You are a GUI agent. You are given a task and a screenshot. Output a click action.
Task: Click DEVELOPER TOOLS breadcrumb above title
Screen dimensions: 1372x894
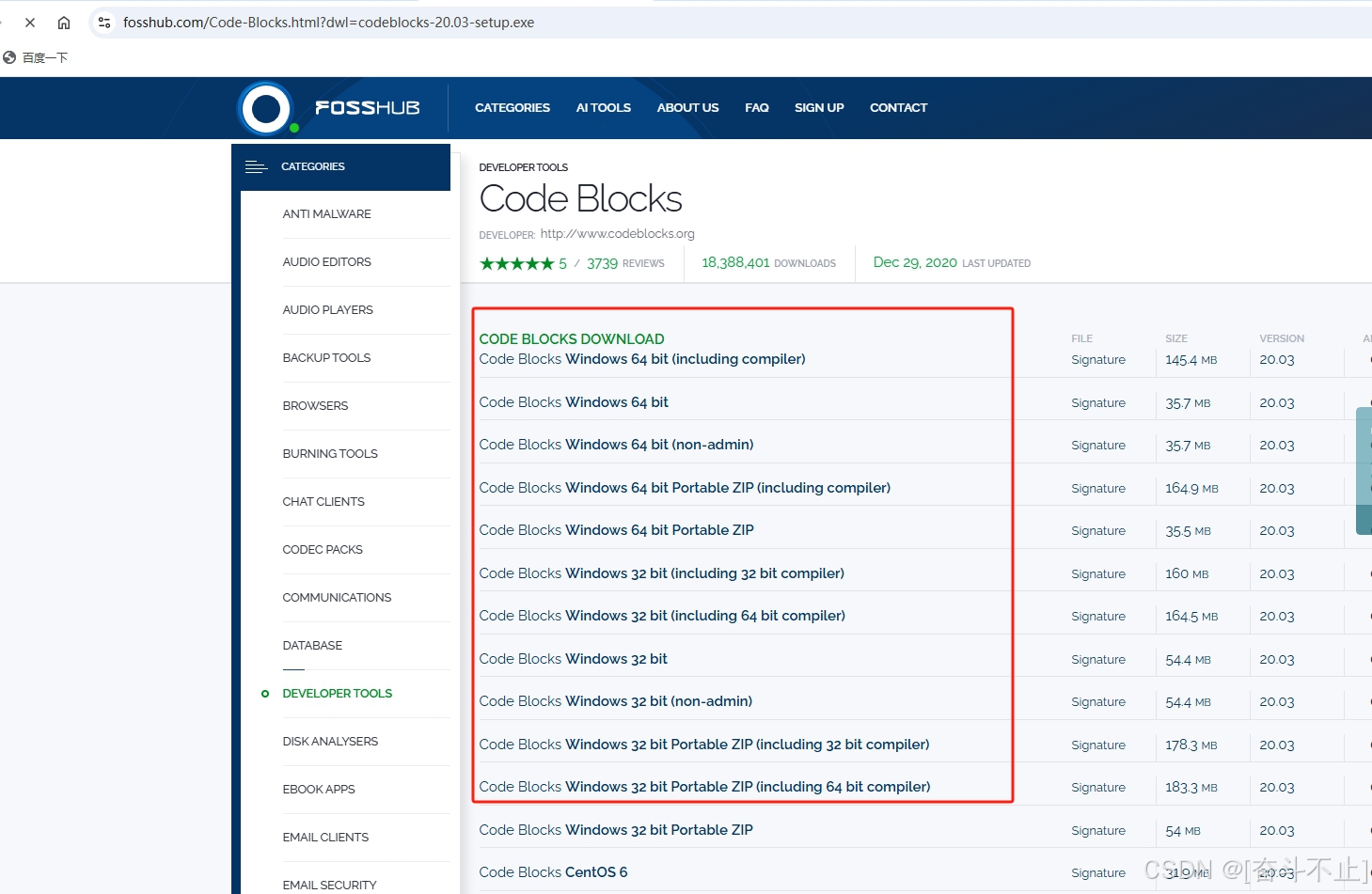click(x=523, y=167)
